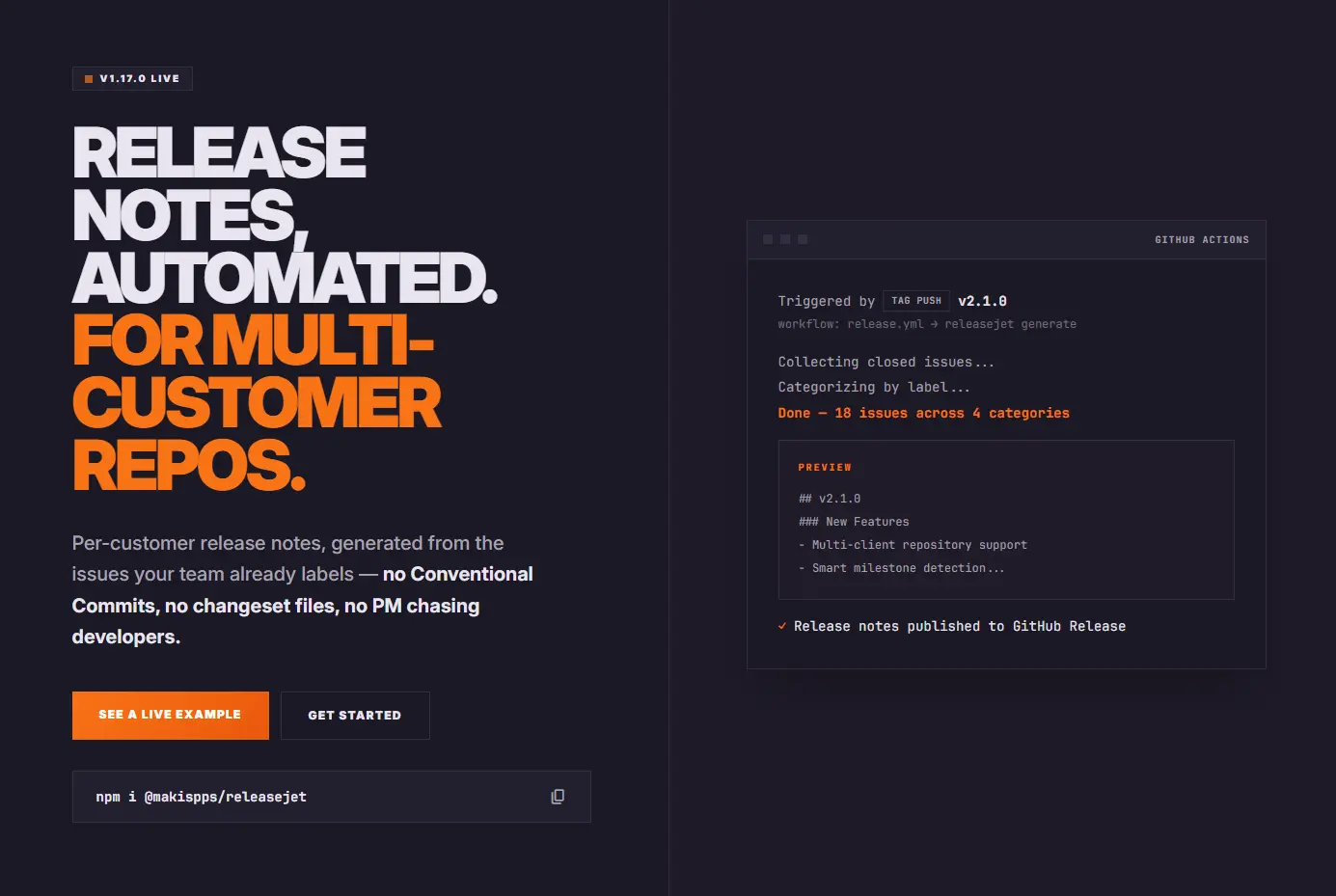The image size is (1336, 896).
Task: Click the Triggered by label in the terminal
Action: (826, 301)
